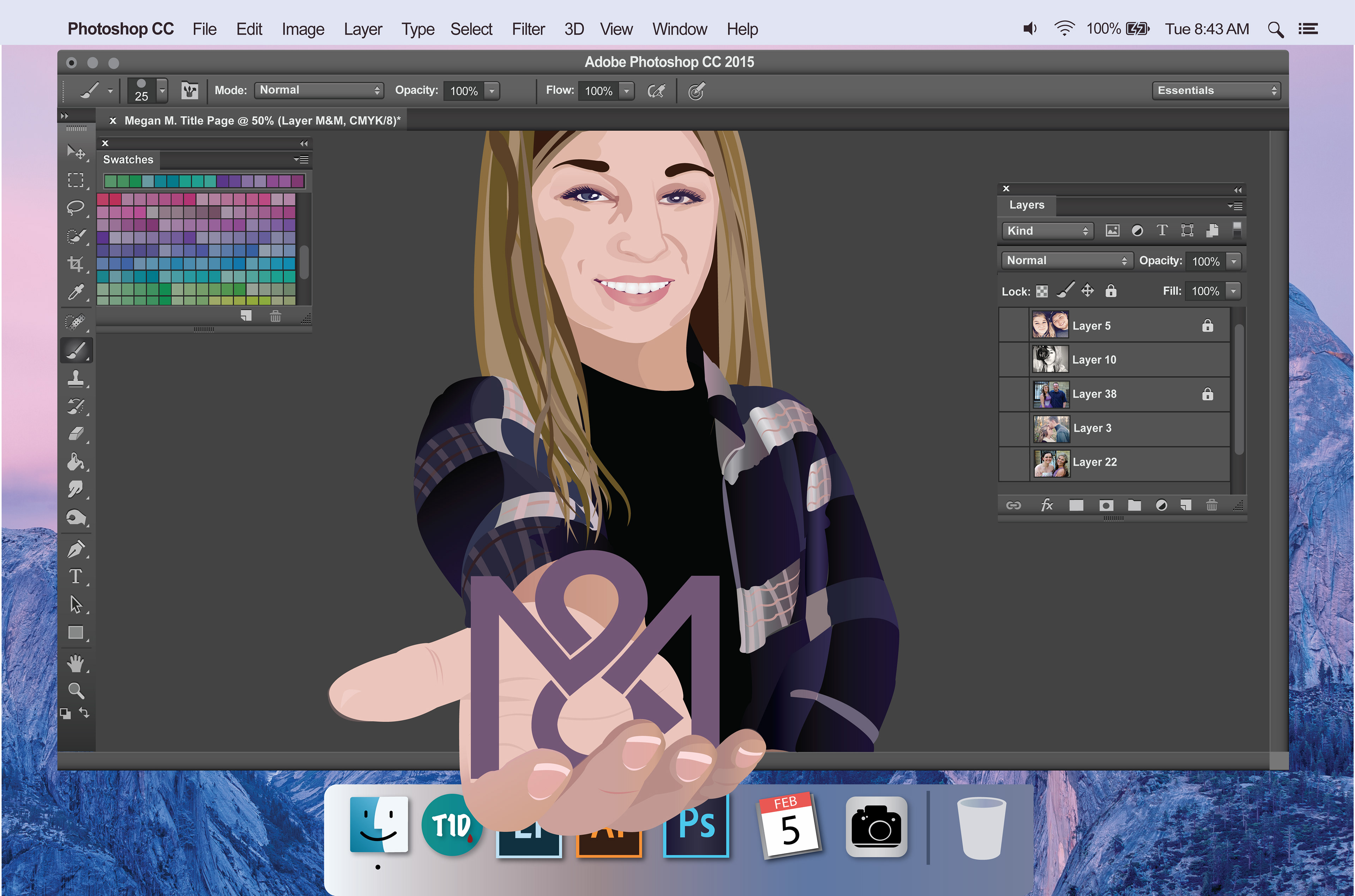Open the brush Mode dropdown

[x=318, y=90]
